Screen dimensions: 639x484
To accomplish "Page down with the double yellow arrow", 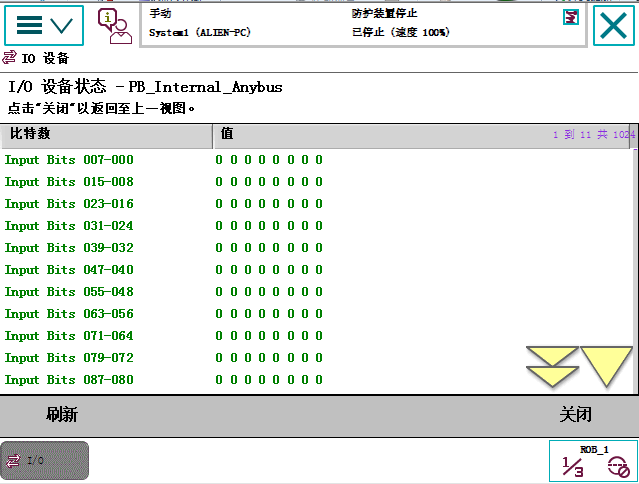I will [x=552, y=367].
